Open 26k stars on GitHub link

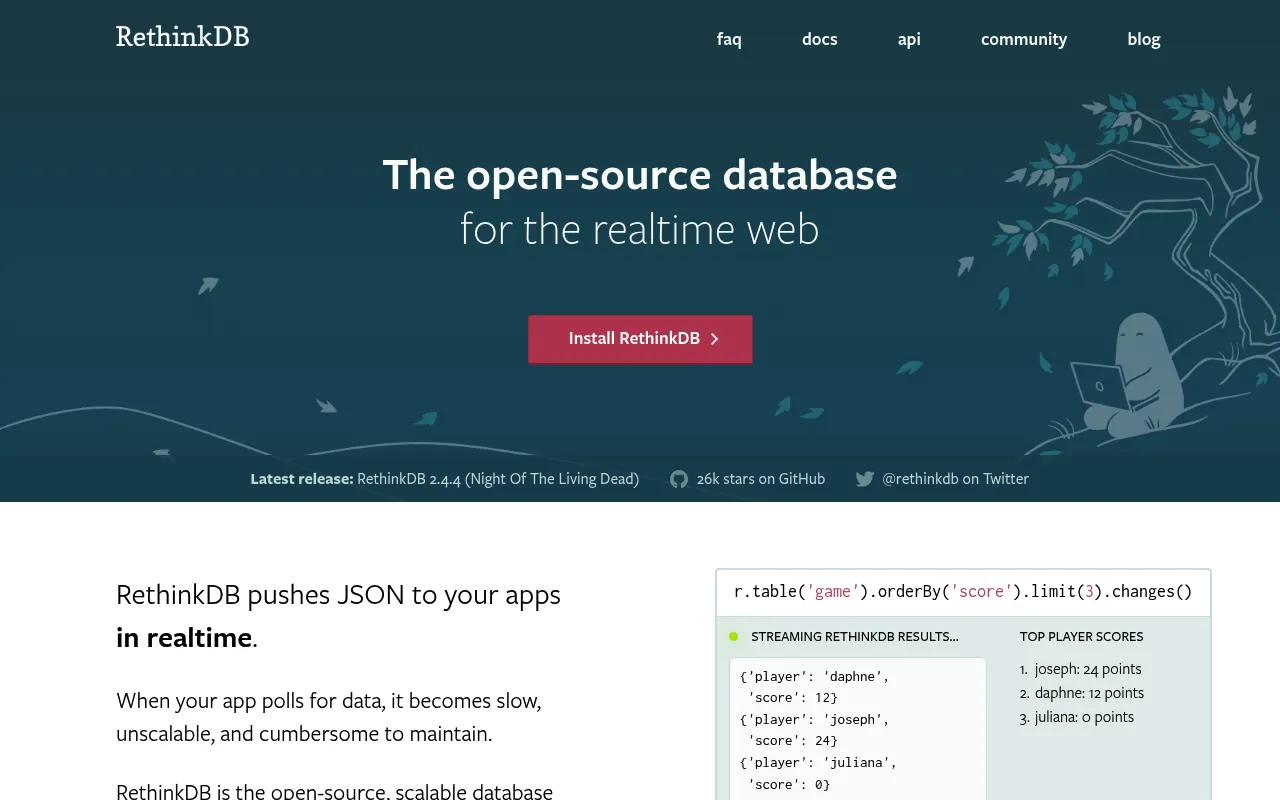pyautogui.click(x=761, y=479)
